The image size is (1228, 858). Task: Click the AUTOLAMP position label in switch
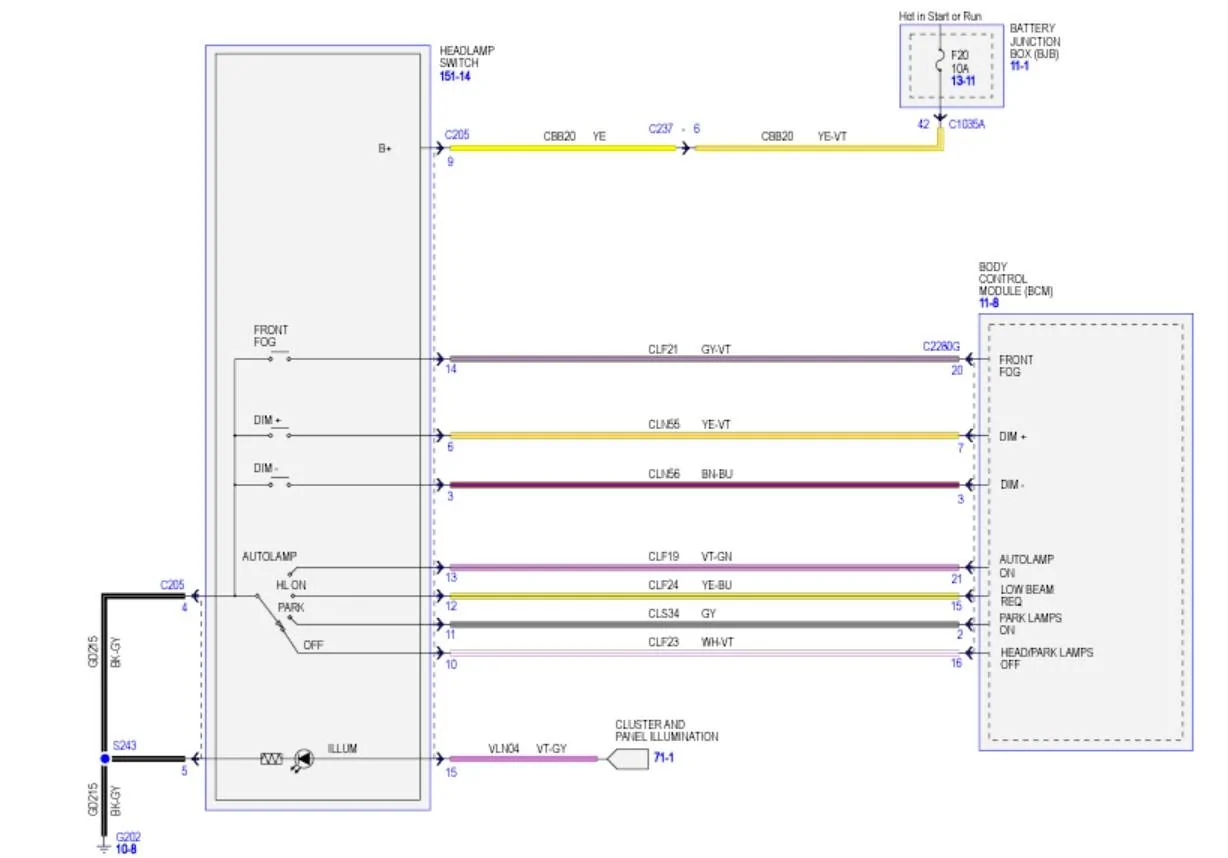pyautogui.click(x=269, y=556)
